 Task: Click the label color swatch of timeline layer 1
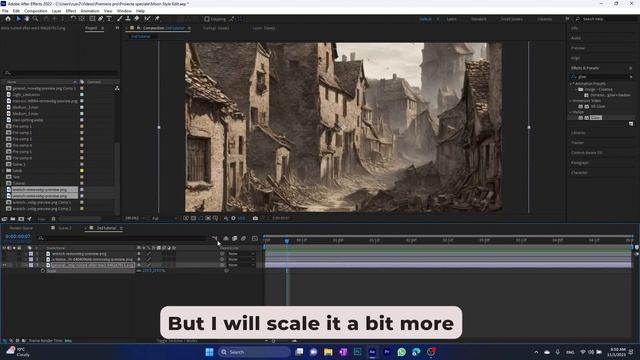pos(31,254)
